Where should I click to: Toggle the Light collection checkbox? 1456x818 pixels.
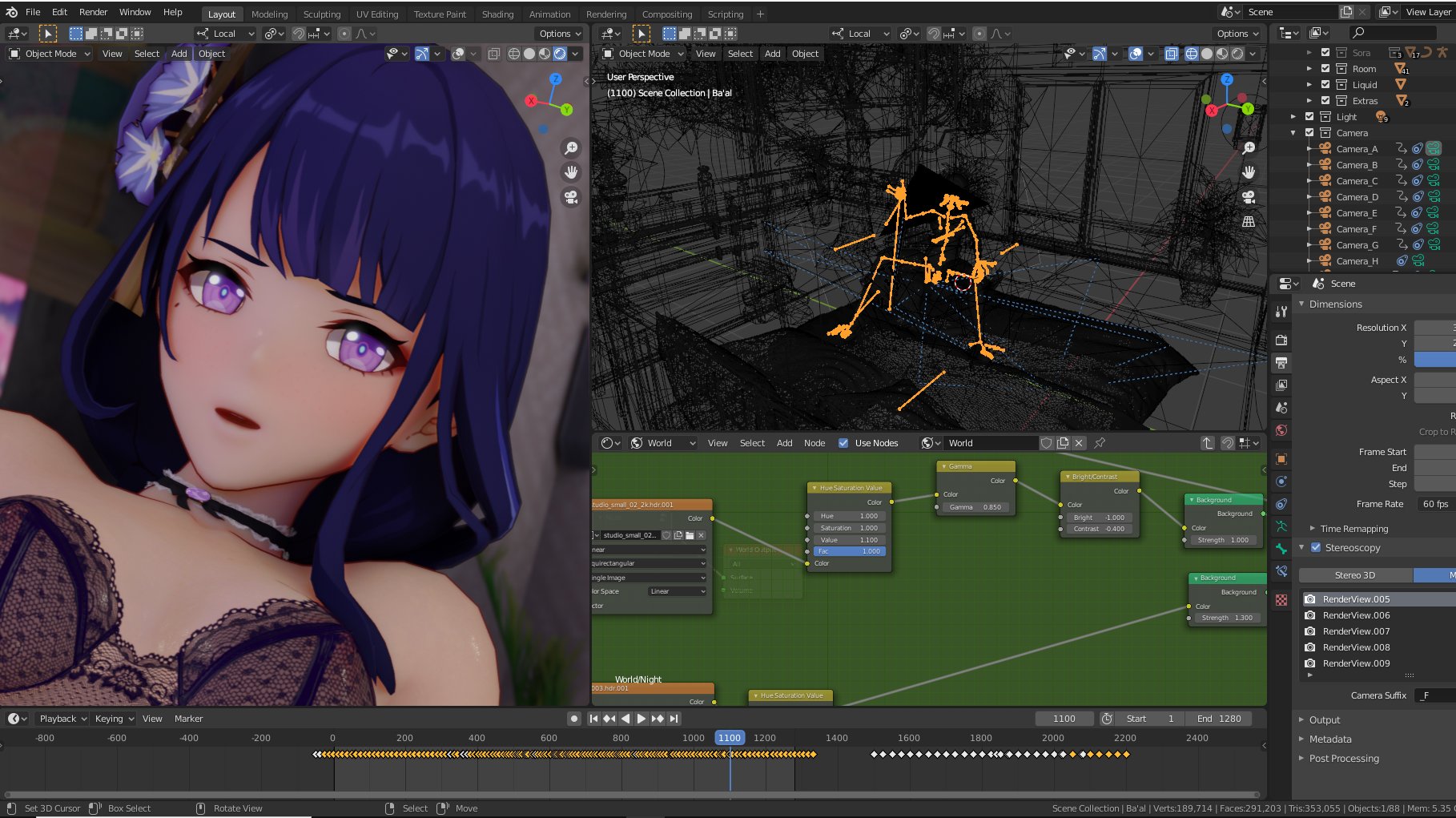point(1309,117)
